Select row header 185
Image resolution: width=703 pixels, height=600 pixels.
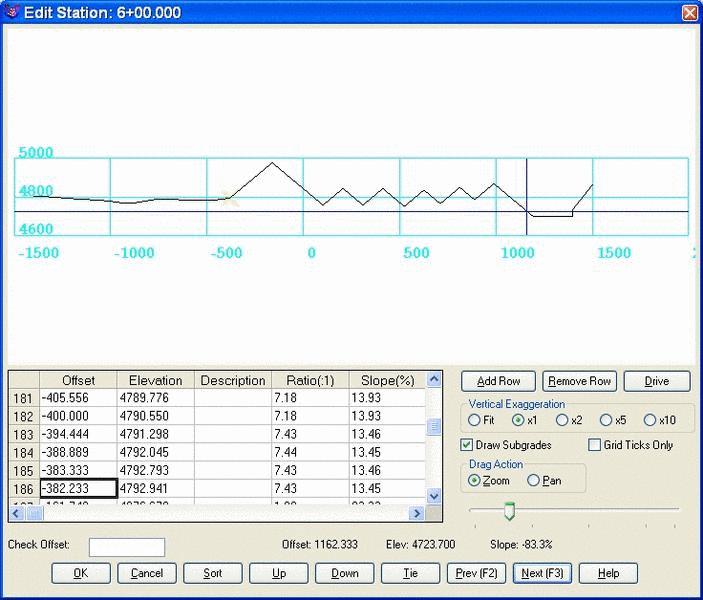(x=24, y=470)
